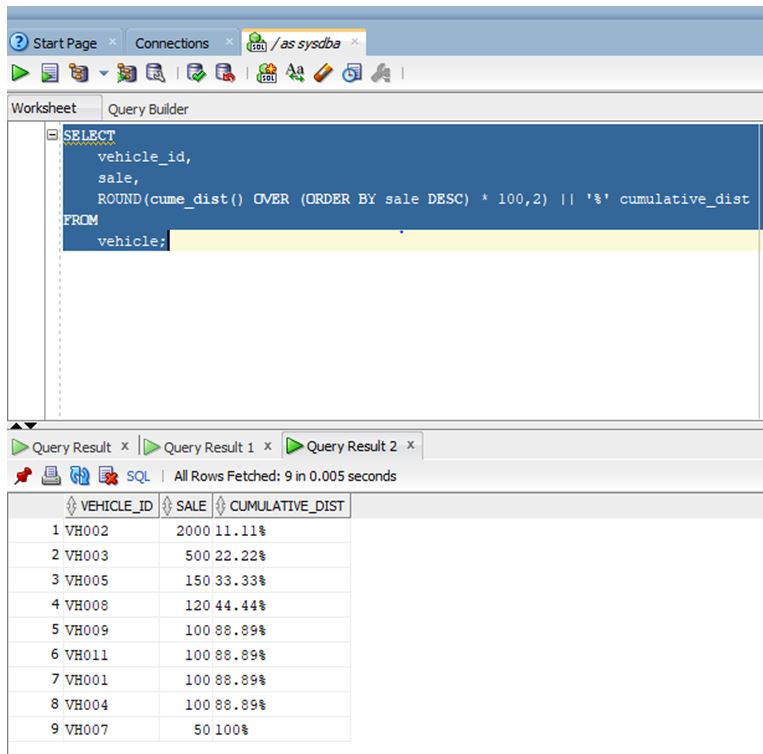763x754 pixels.
Task: Click the Unshared SQL Worksheet icon
Action: pos(267,73)
